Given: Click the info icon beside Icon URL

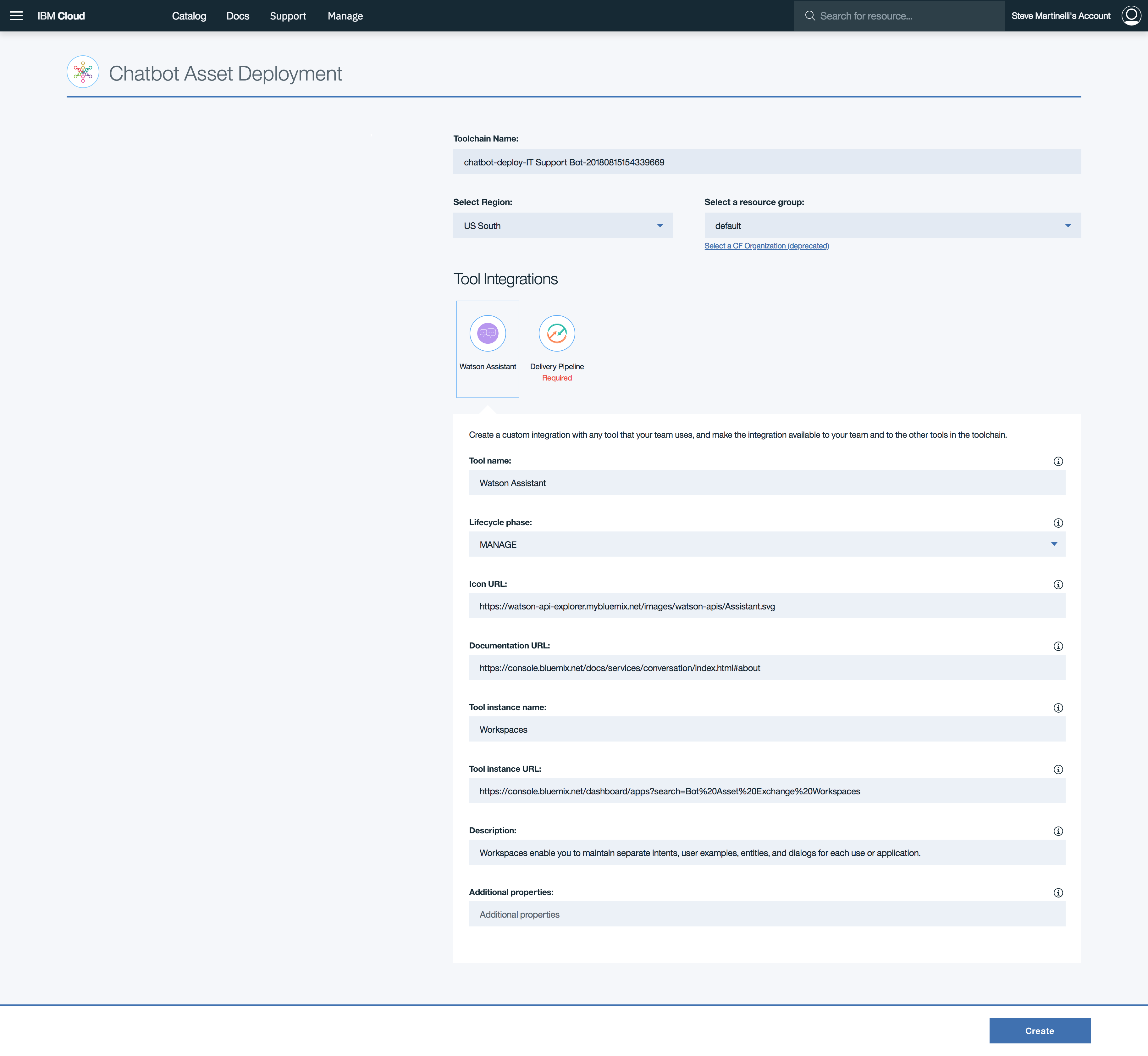Looking at the screenshot, I should click(x=1058, y=585).
